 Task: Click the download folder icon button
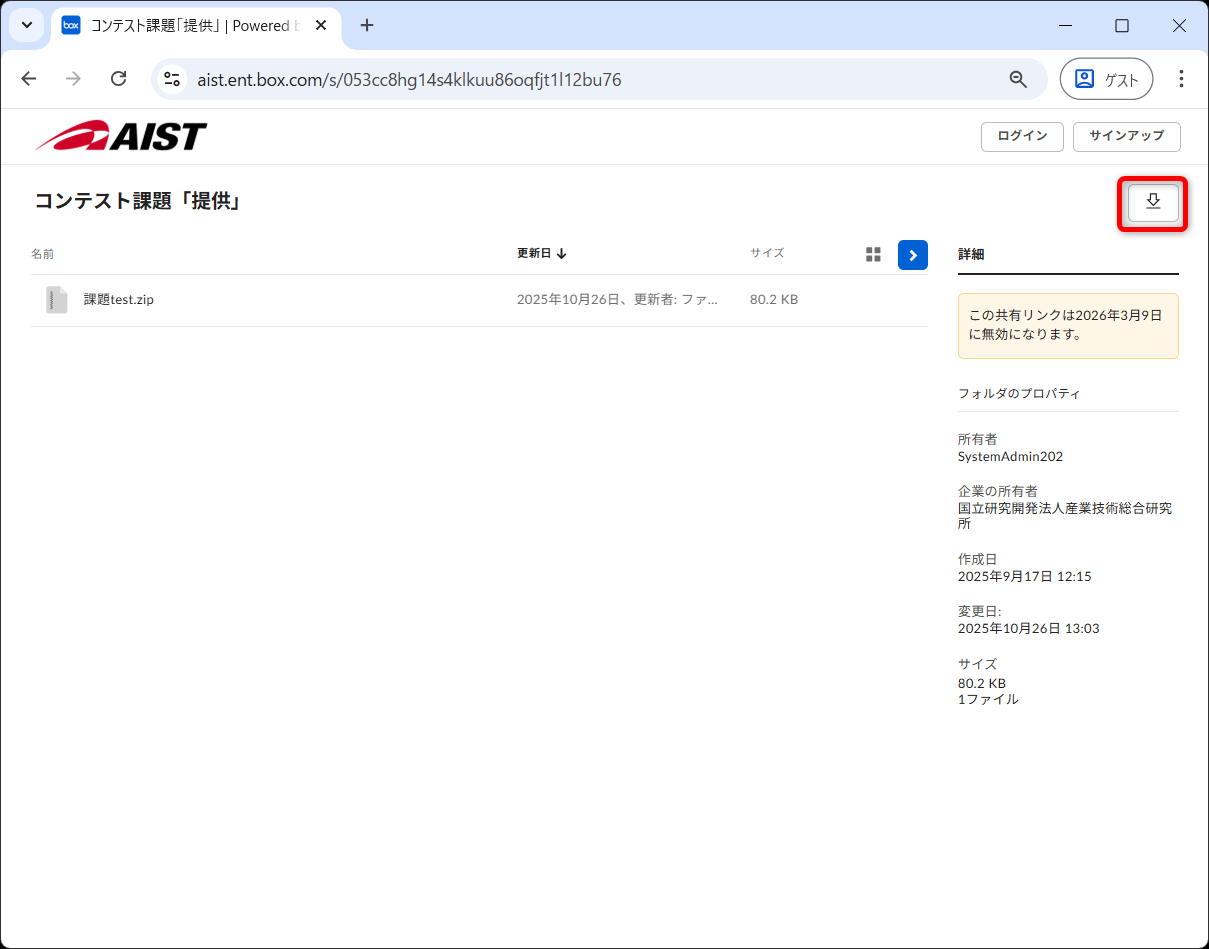point(1152,203)
